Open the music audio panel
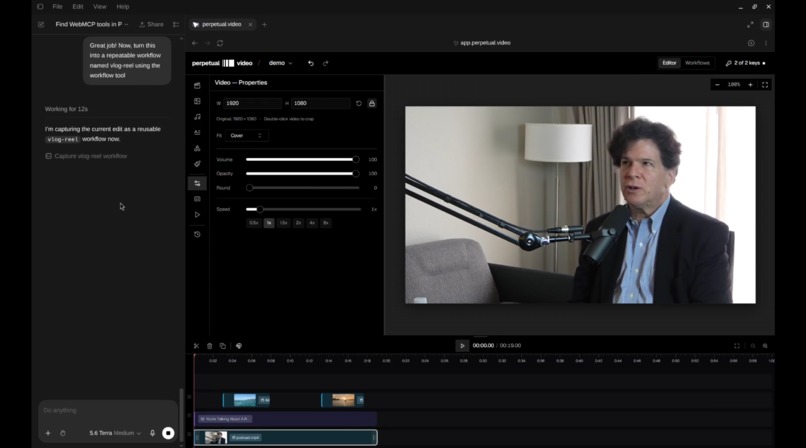The height and width of the screenshot is (448, 806). 197,117
